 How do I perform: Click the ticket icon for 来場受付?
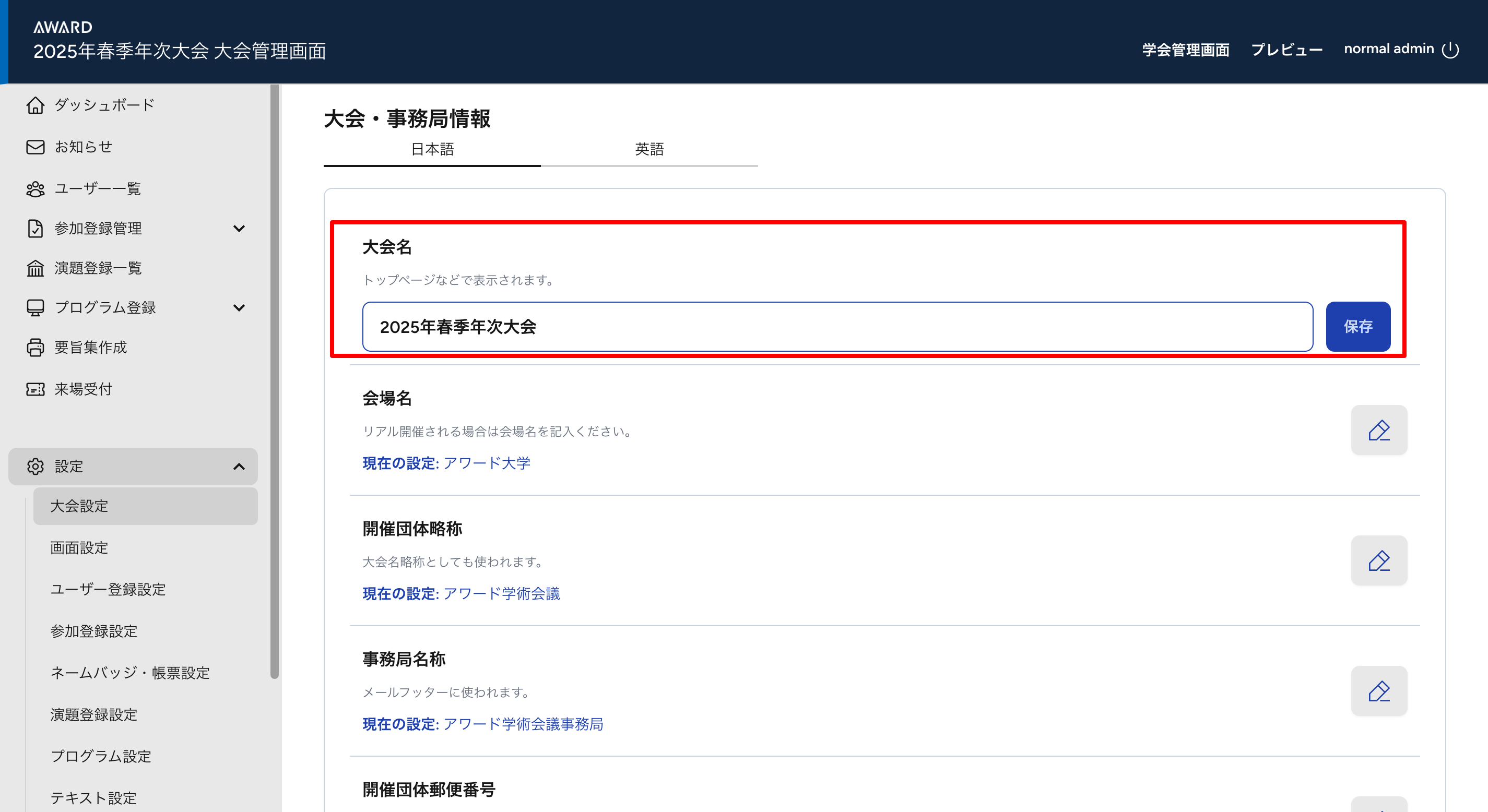pos(35,389)
